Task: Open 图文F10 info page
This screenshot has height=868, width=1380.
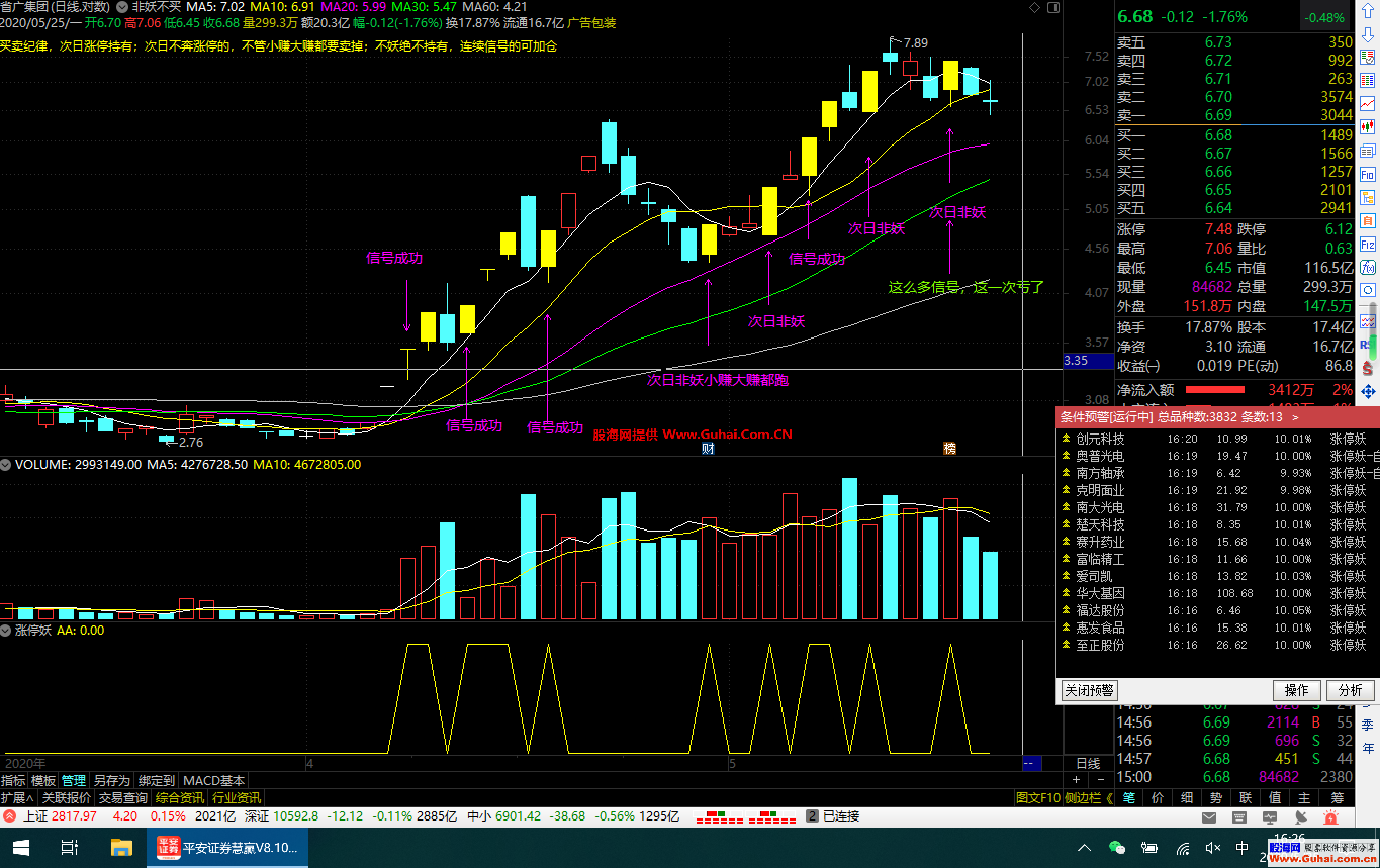Action: tap(1038, 798)
